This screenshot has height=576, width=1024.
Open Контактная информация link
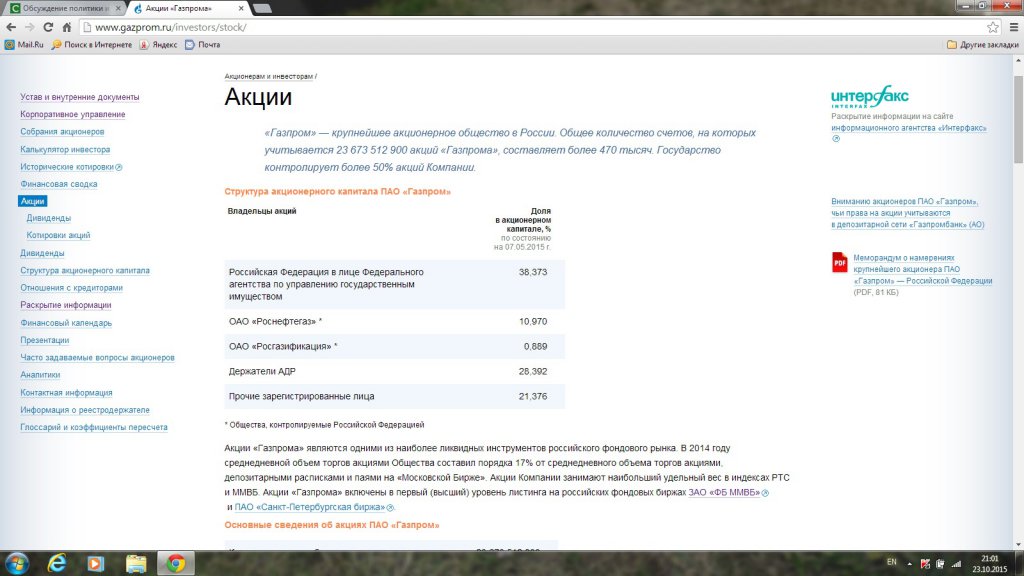(x=66, y=392)
